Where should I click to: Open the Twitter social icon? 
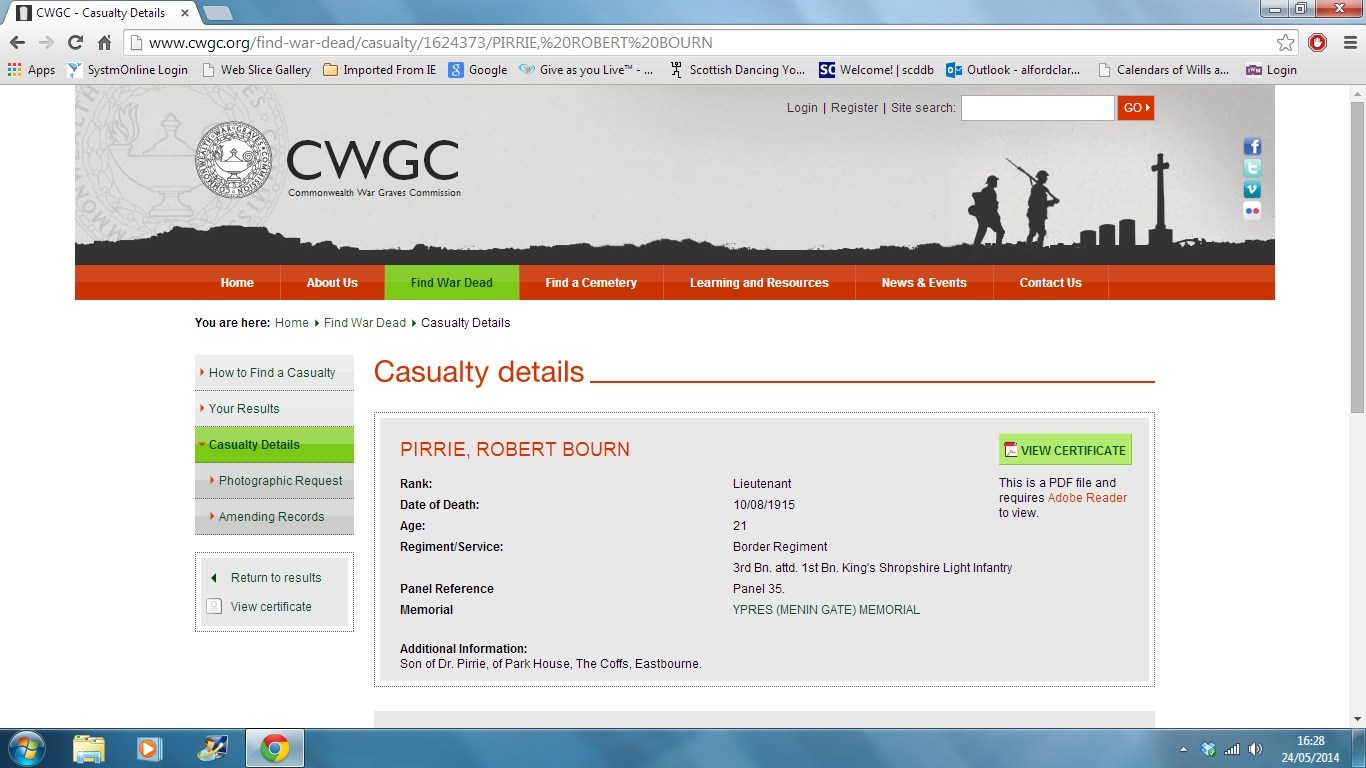1252,168
